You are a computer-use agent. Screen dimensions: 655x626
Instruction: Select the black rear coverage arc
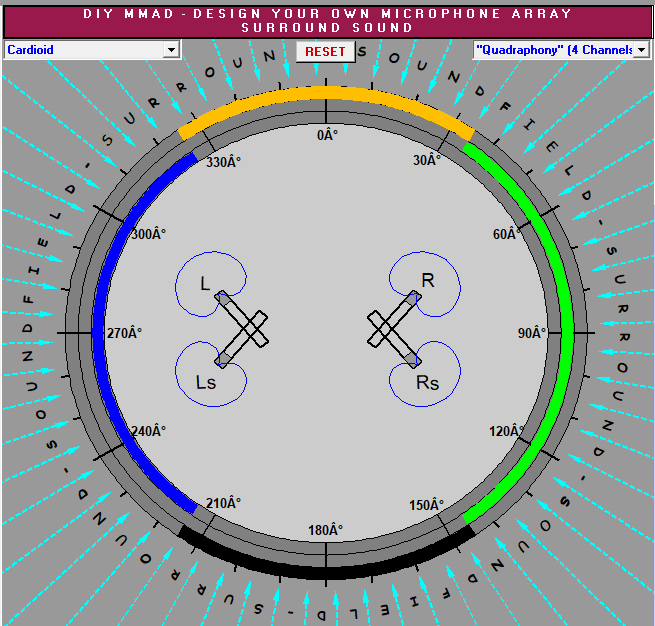(x=326, y=571)
